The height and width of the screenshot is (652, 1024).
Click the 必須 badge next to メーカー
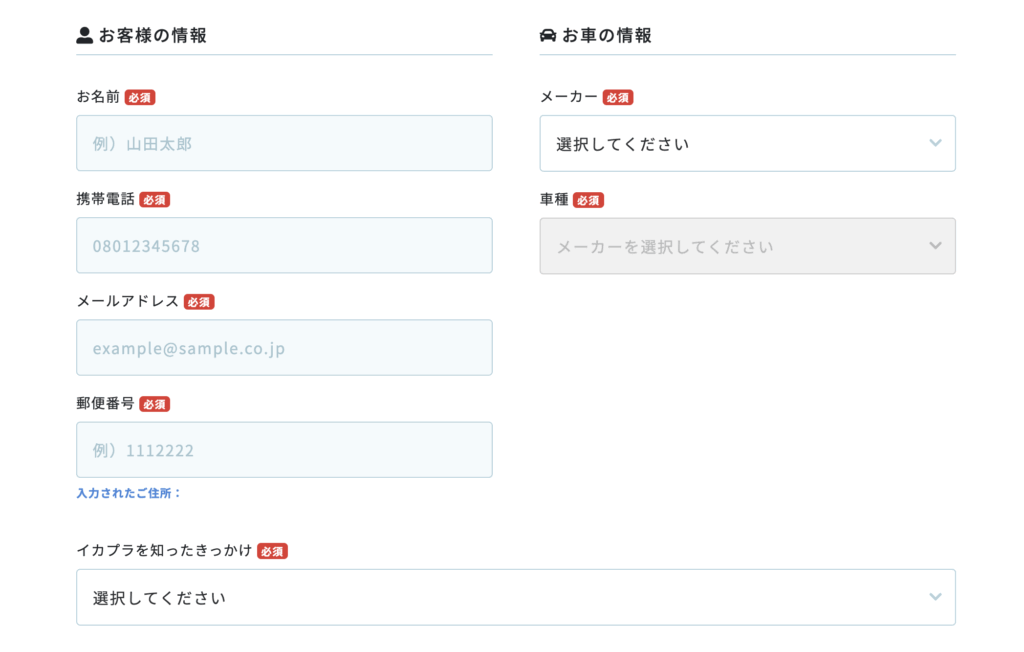(618, 98)
